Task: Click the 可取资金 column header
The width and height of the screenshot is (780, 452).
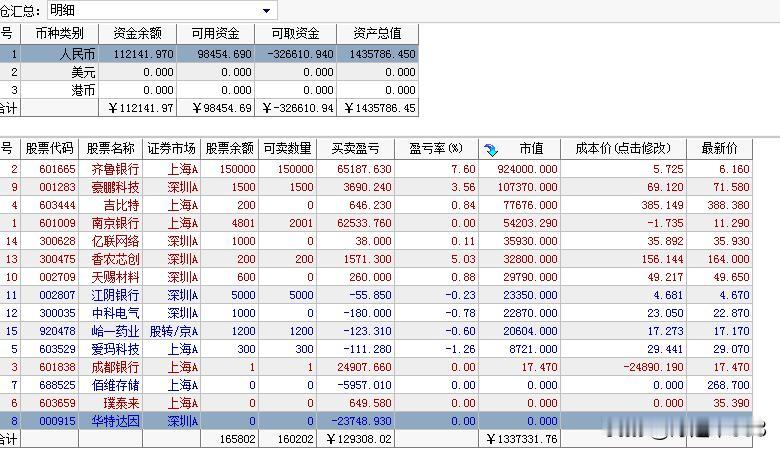Action: click(295, 33)
